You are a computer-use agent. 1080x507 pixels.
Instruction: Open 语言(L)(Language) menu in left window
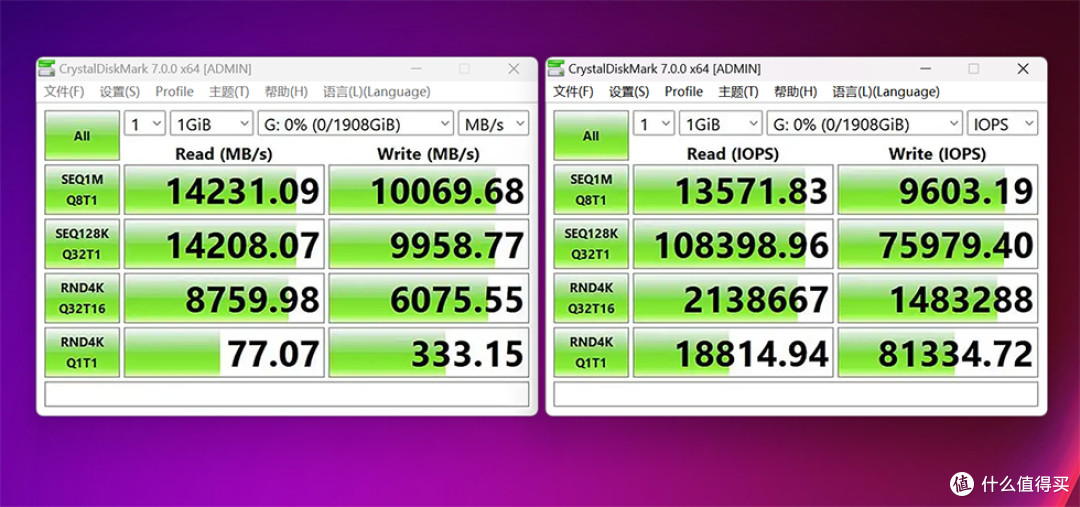(377, 92)
